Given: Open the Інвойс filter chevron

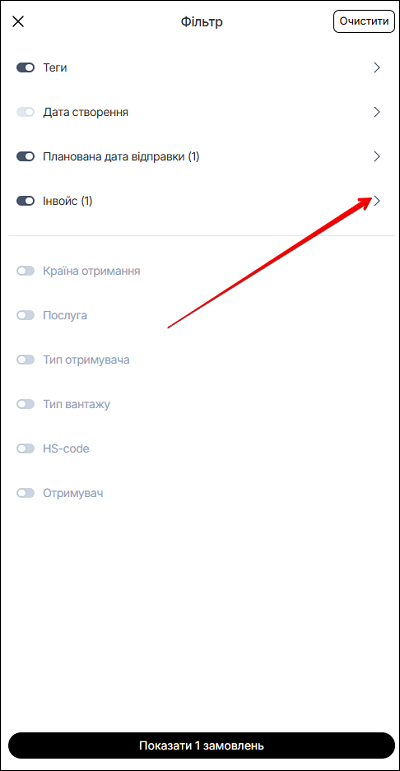Looking at the screenshot, I should pyautogui.click(x=377, y=201).
